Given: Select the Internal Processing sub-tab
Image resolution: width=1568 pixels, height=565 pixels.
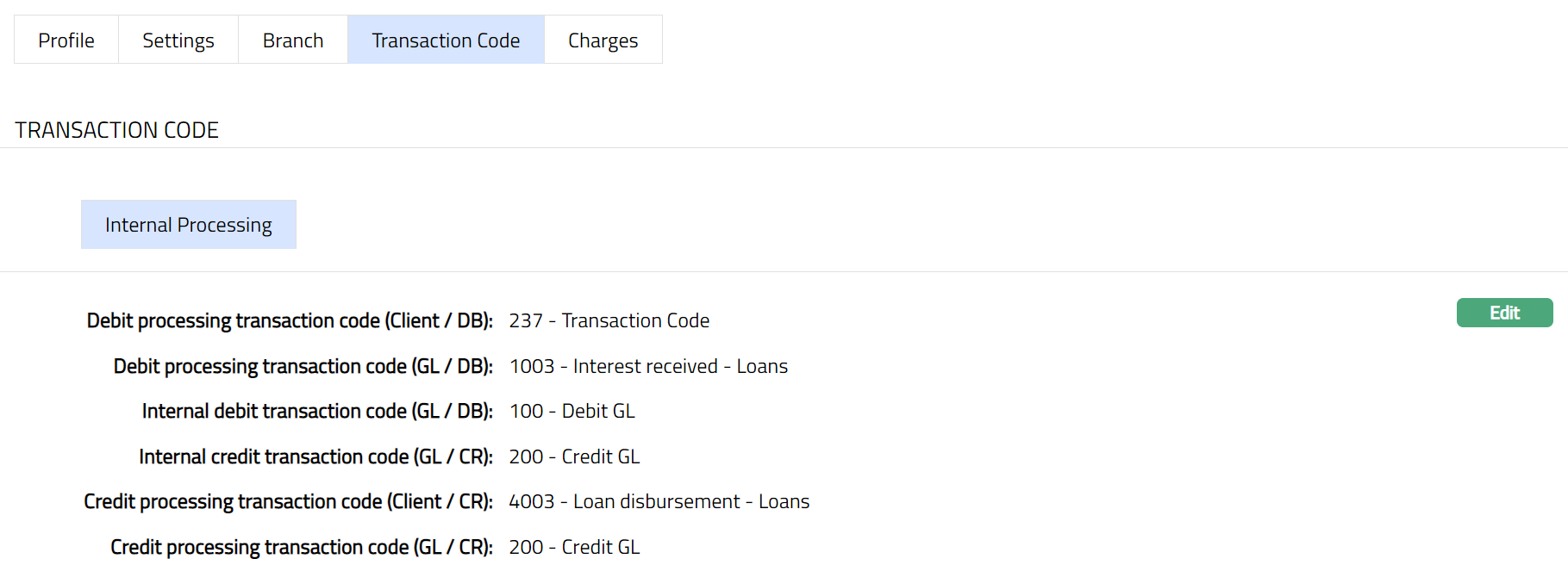Looking at the screenshot, I should click(x=189, y=225).
